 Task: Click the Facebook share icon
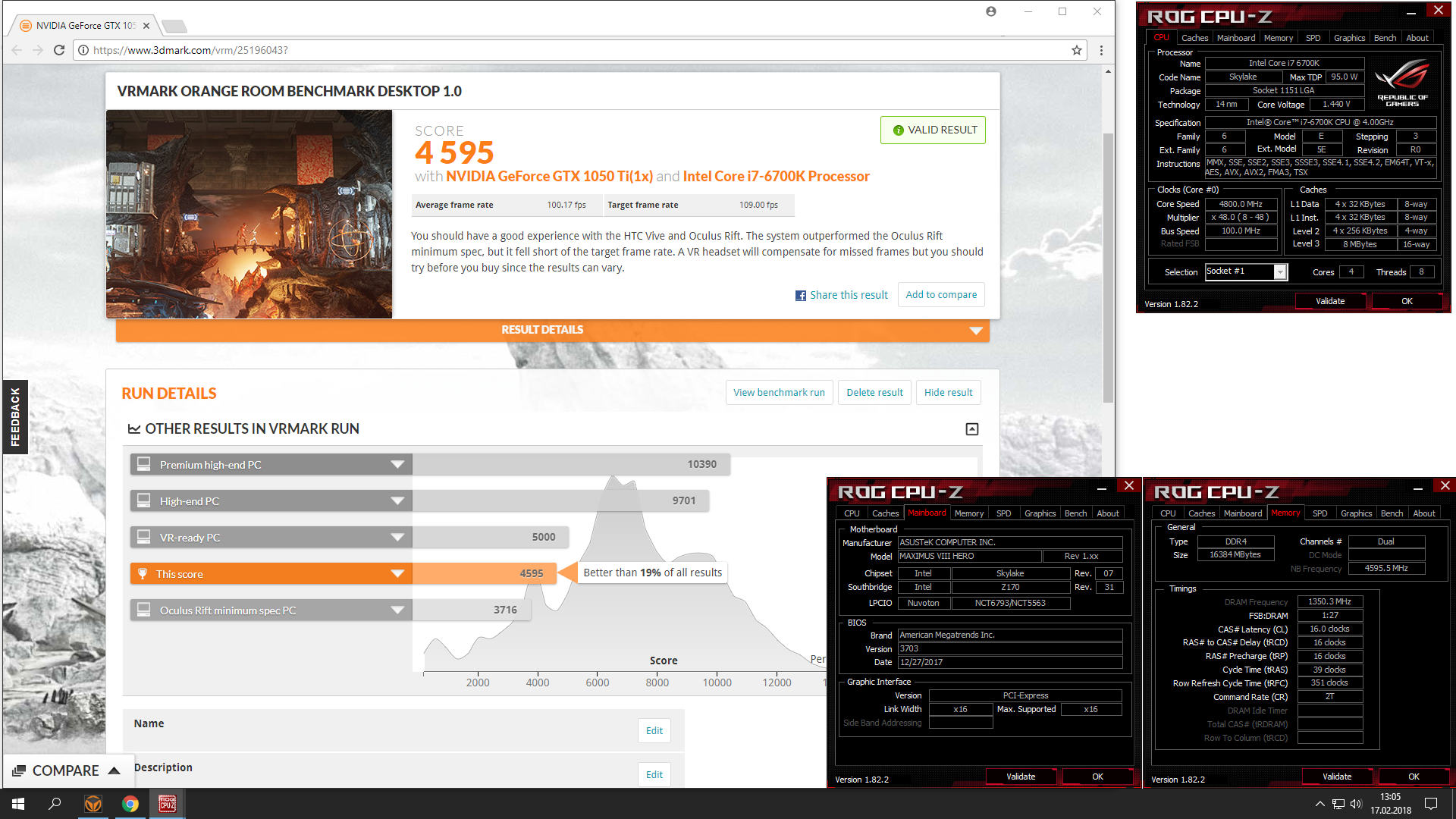801,296
